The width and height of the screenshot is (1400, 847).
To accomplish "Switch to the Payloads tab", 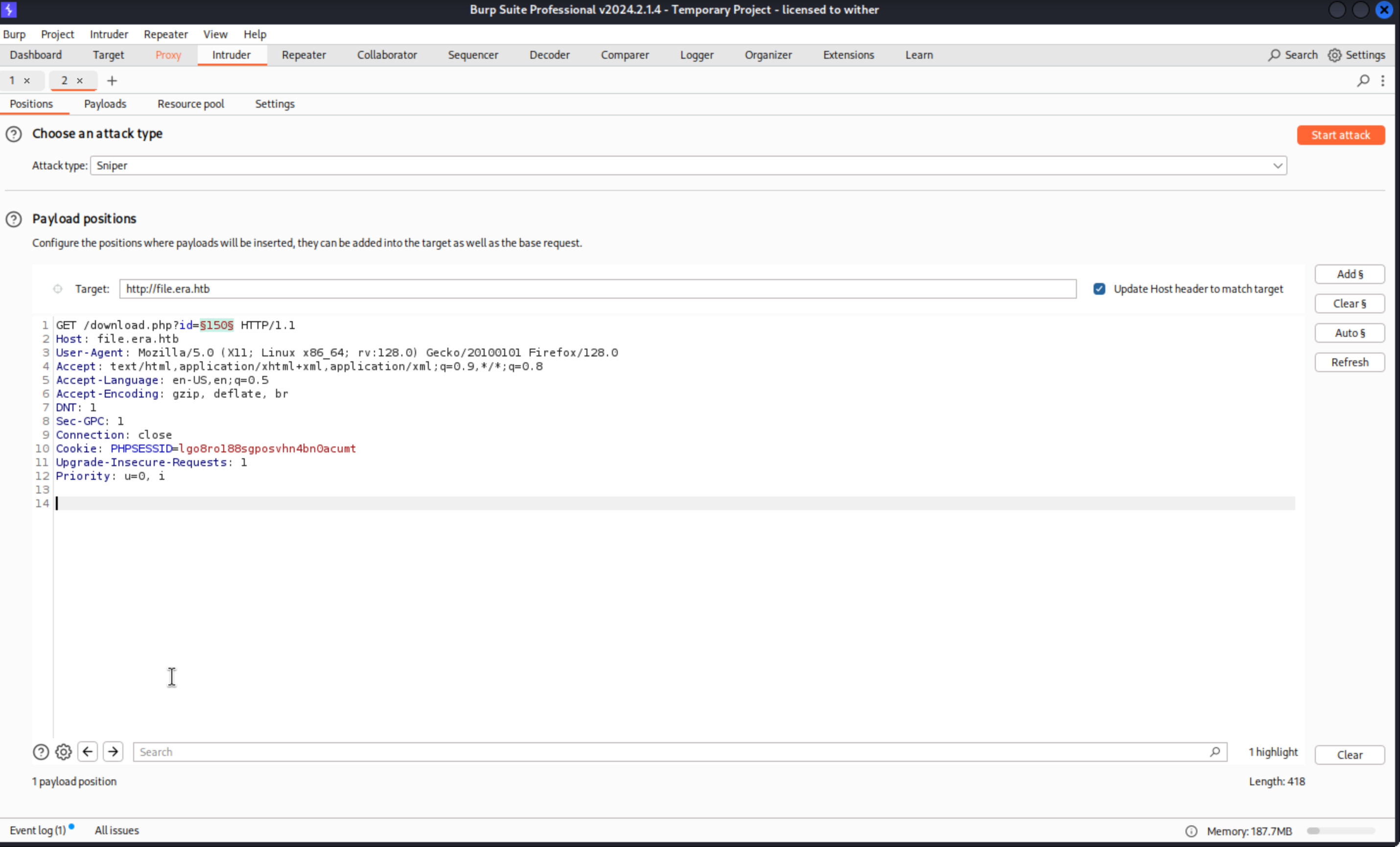I will tap(105, 104).
